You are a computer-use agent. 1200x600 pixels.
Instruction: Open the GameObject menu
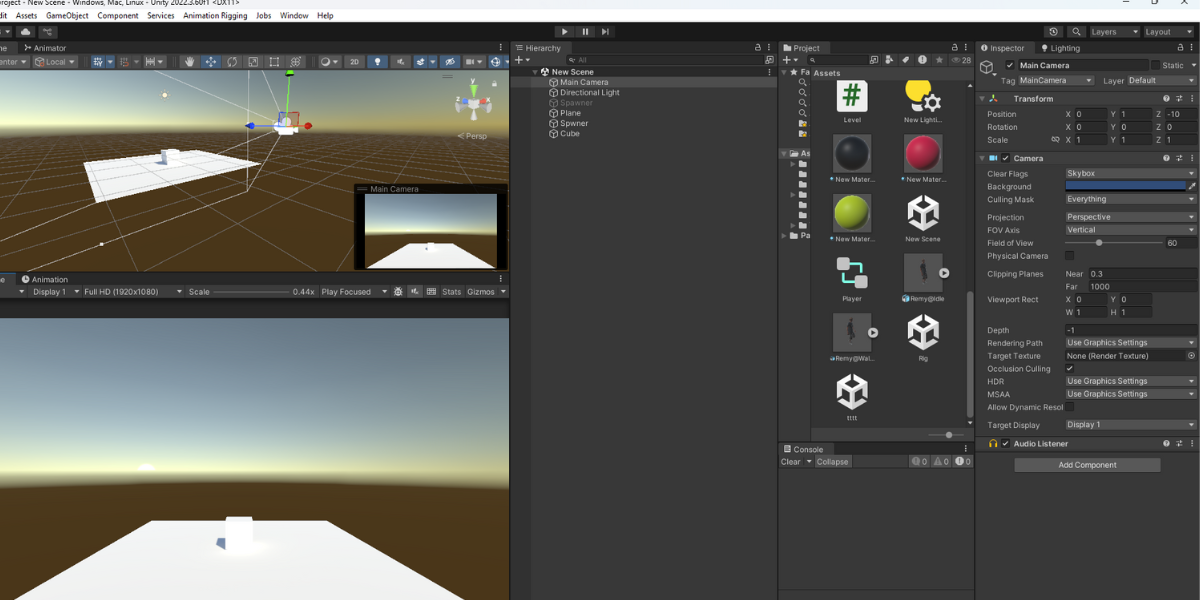(x=69, y=15)
